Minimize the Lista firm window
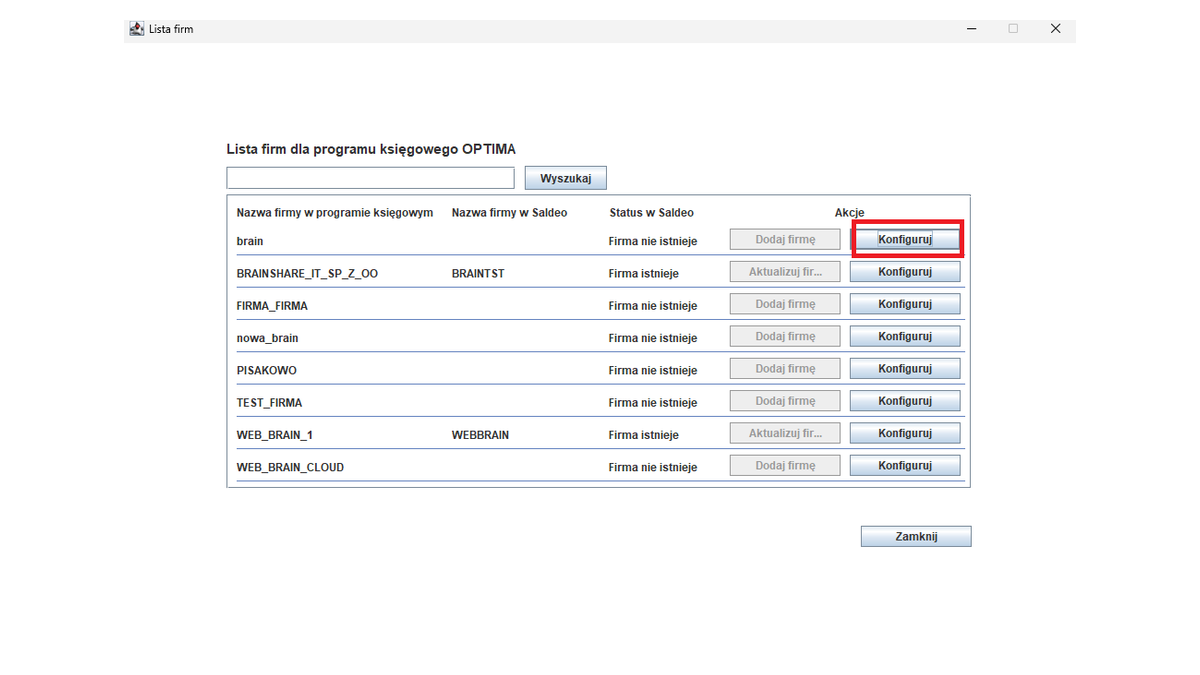1200x675 pixels. [972, 29]
